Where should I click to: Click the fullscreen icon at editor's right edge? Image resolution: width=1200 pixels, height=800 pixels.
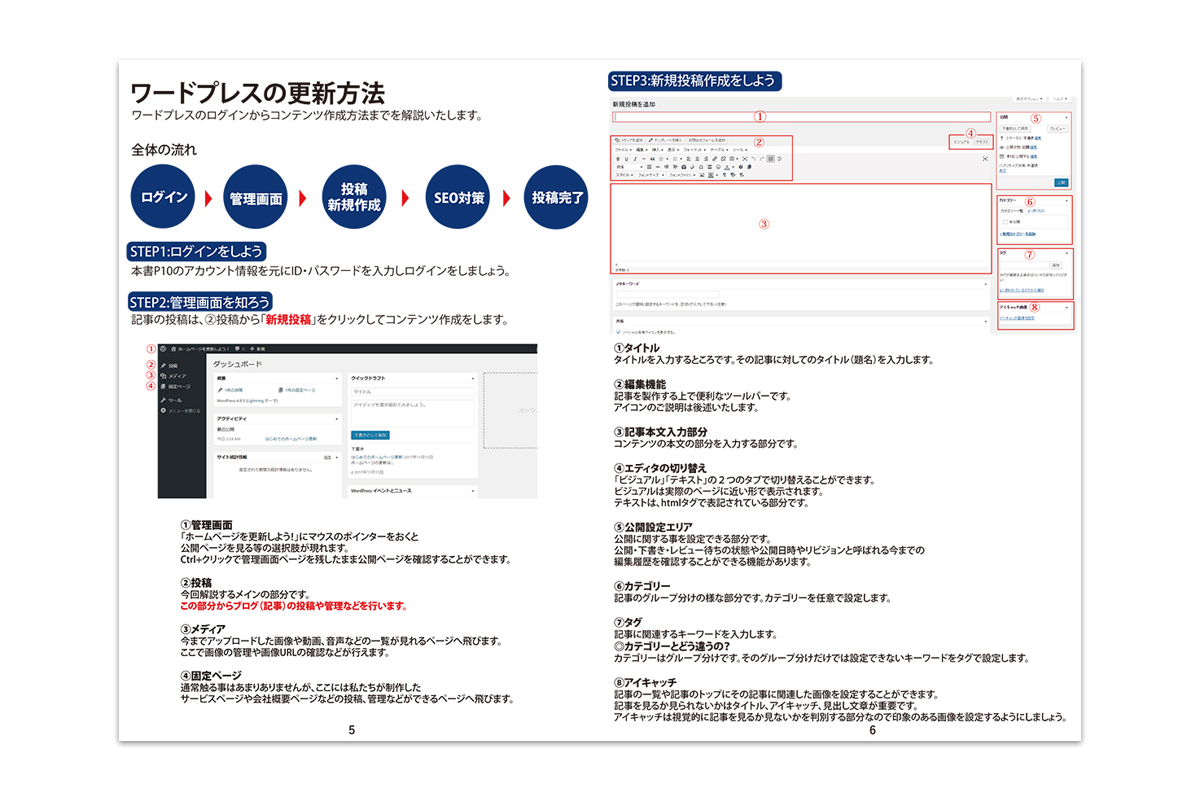984,158
